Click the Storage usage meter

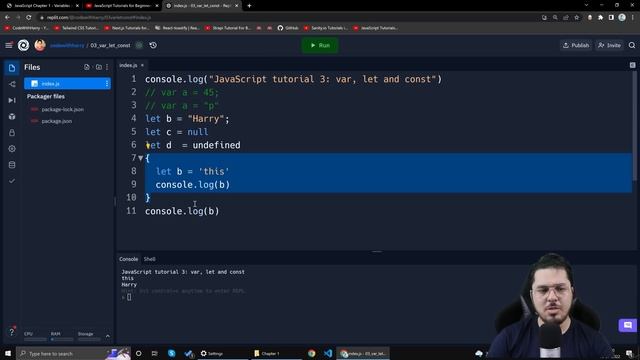(89, 336)
